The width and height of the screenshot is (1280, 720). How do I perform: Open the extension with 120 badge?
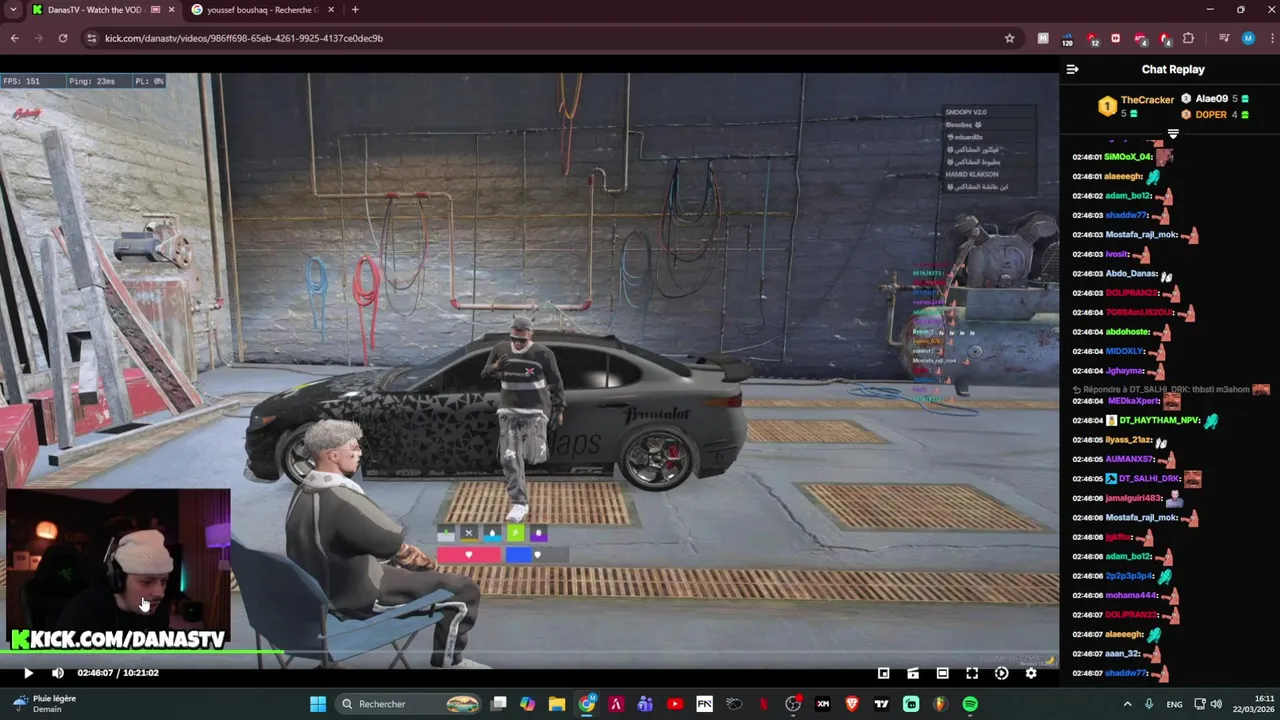(x=1067, y=39)
